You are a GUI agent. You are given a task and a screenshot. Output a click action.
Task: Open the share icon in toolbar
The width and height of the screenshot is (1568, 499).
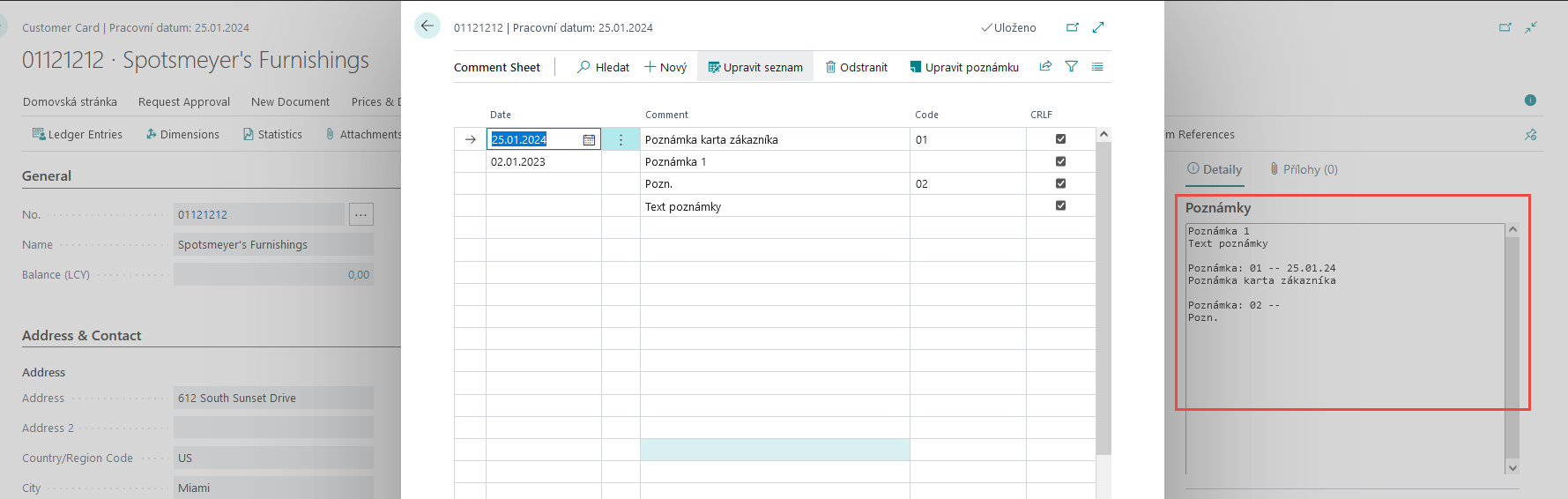click(1045, 66)
